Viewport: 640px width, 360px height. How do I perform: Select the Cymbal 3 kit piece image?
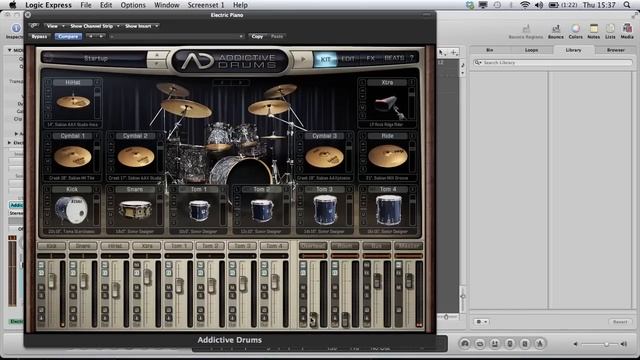point(324,157)
